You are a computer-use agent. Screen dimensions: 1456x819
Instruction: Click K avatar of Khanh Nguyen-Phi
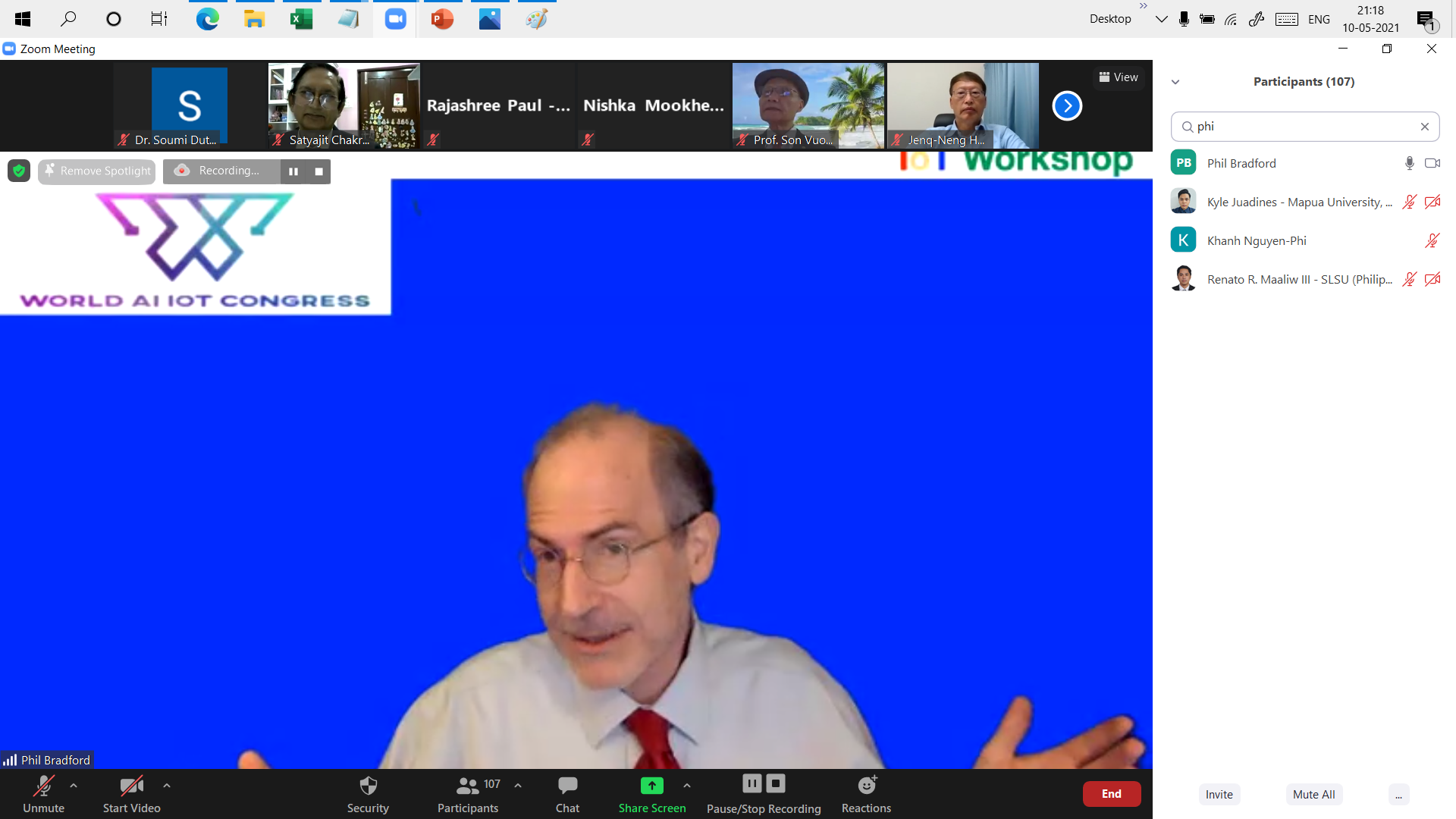point(1184,240)
